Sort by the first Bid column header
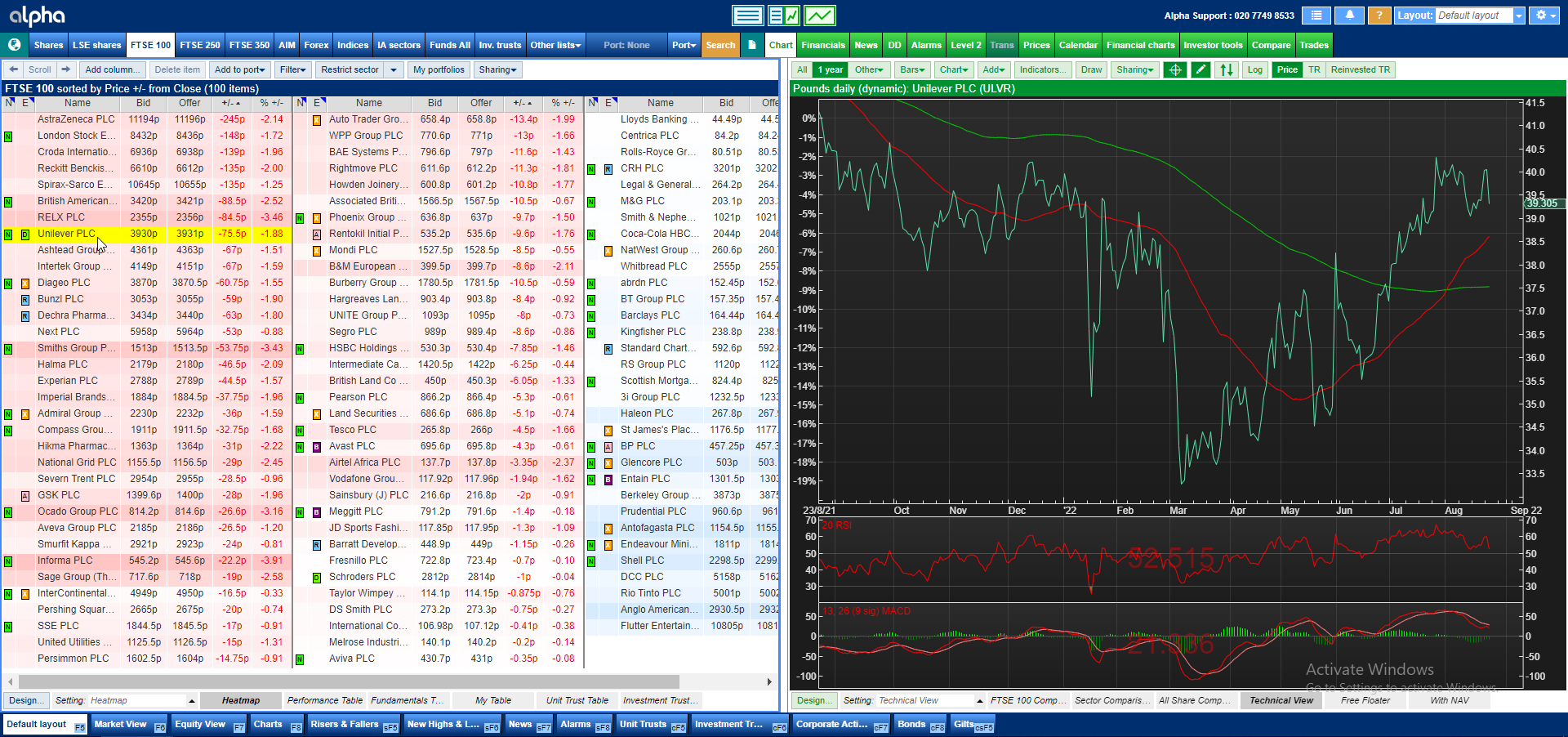Viewport: 1568px width, 737px height. point(144,103)
